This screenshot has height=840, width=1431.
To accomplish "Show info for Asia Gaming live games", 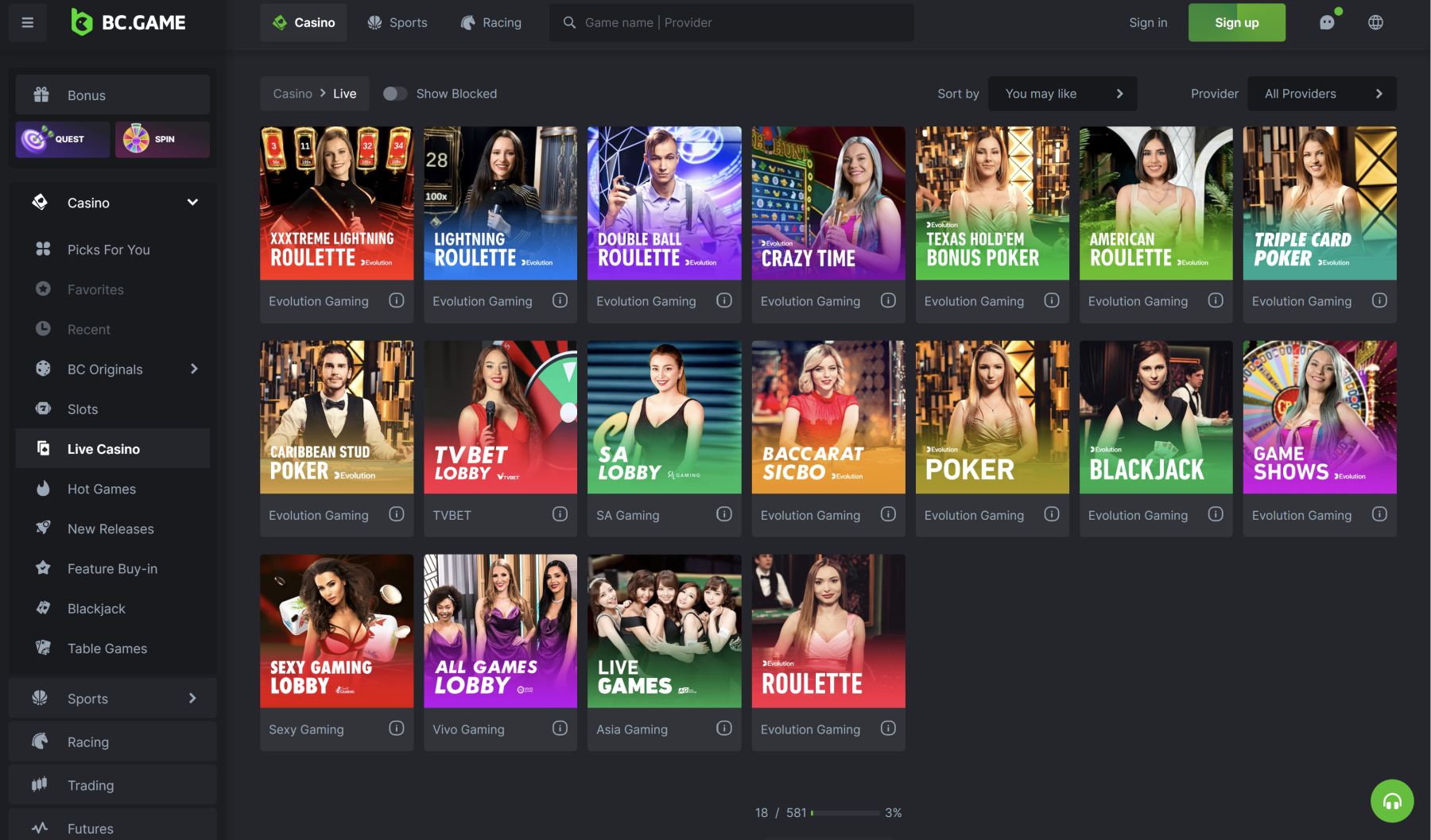I will point(724,728).
